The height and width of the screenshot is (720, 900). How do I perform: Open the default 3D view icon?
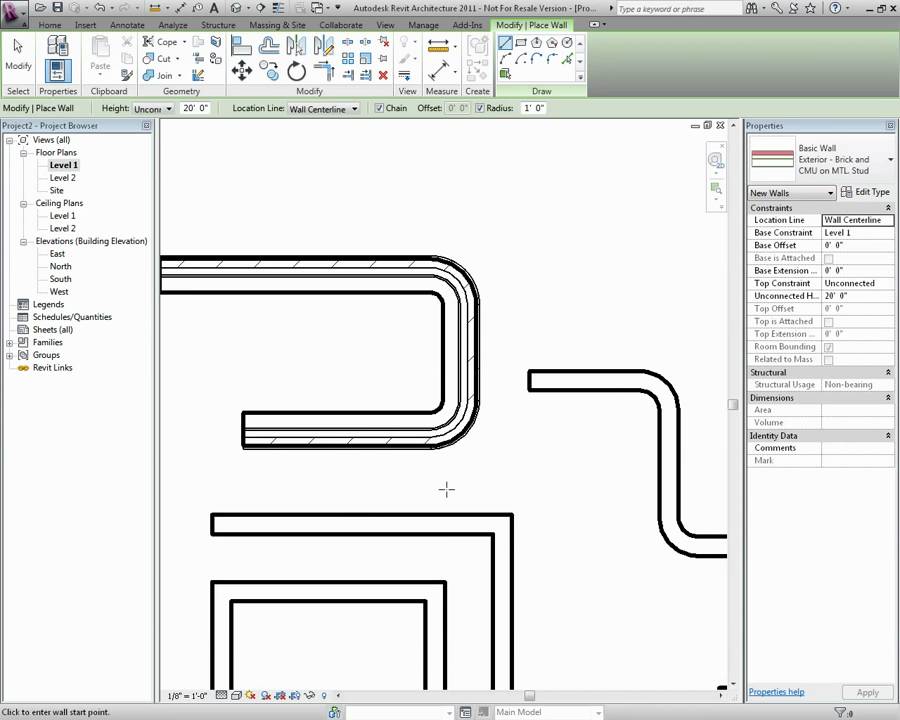pos(236,7)
